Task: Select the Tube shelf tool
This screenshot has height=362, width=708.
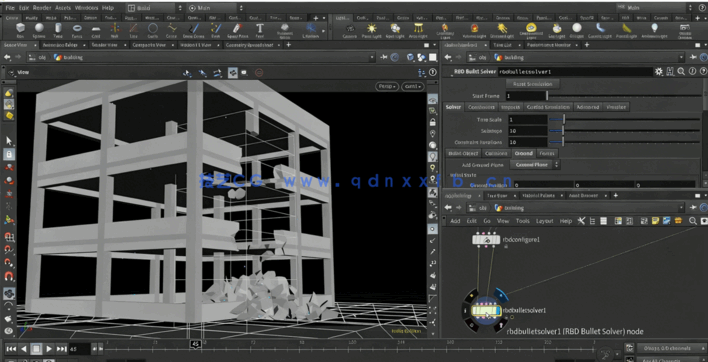Action: pyautogui.click(x=58, y=30)
